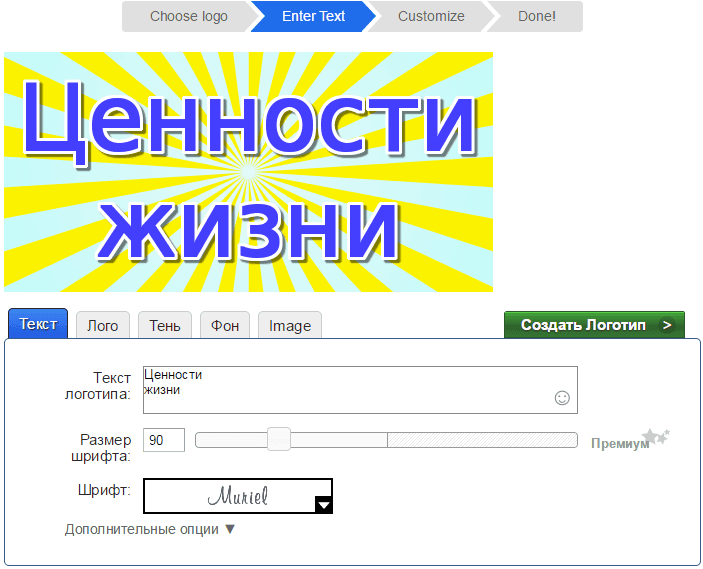
Task: Click the font size slider handle
Action: (x=279, y=439)
